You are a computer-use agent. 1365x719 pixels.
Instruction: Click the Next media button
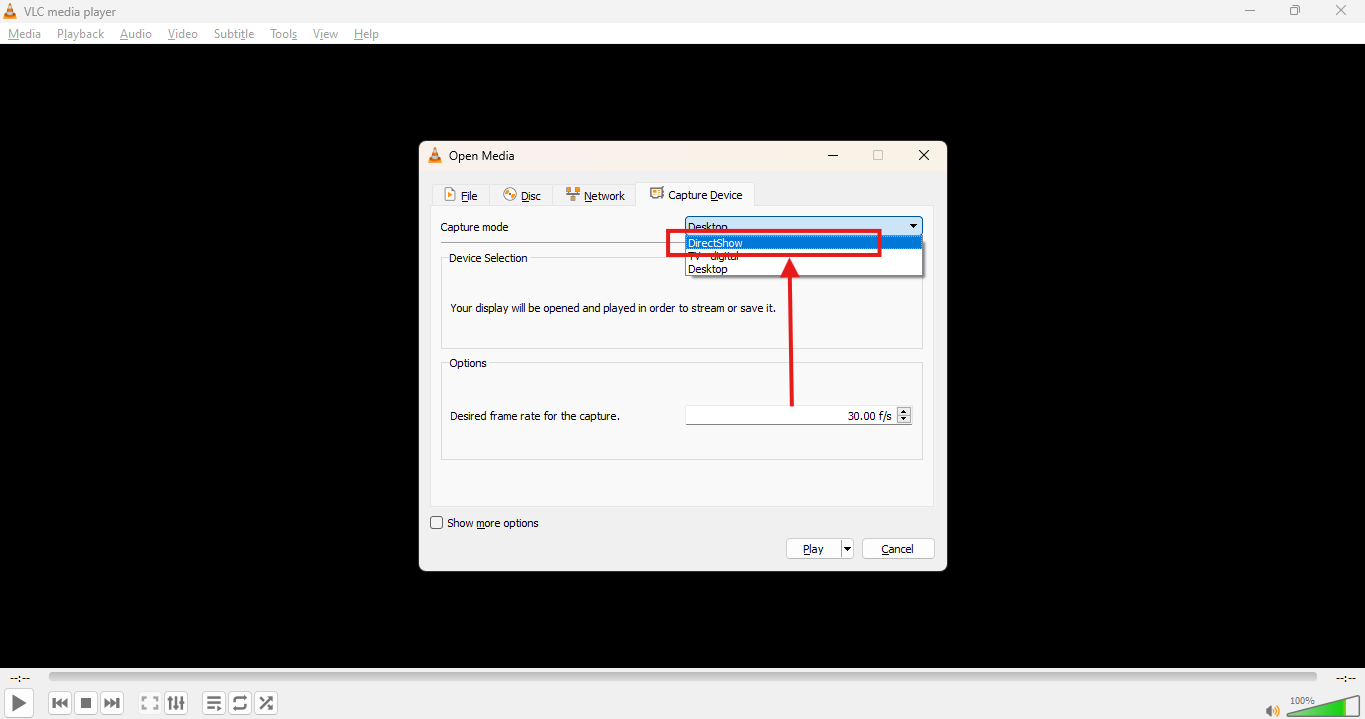[x=112, y=703]
